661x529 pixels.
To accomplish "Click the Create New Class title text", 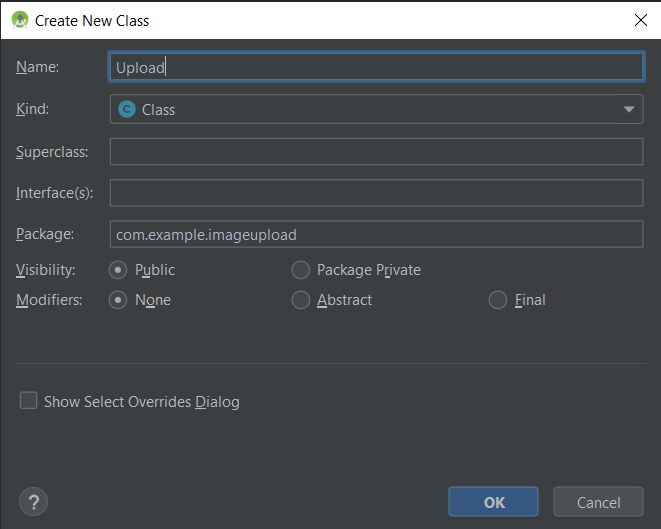I will point(92,19).
